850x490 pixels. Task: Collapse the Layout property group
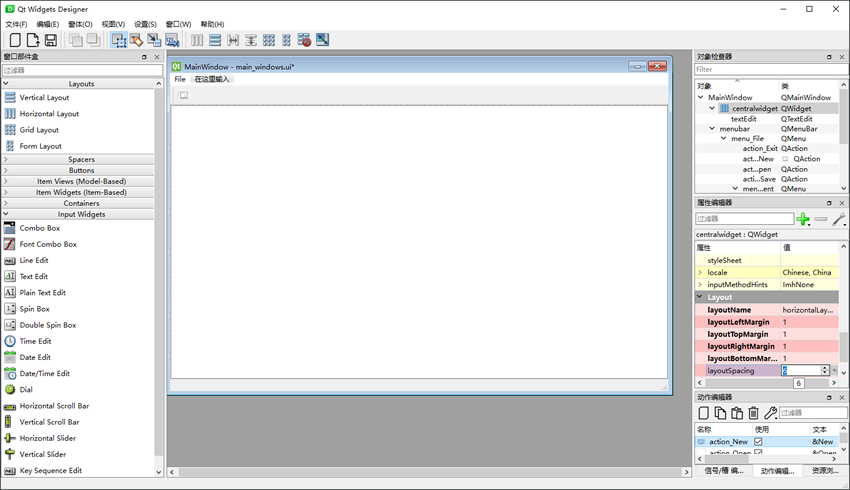pos(700,297)
